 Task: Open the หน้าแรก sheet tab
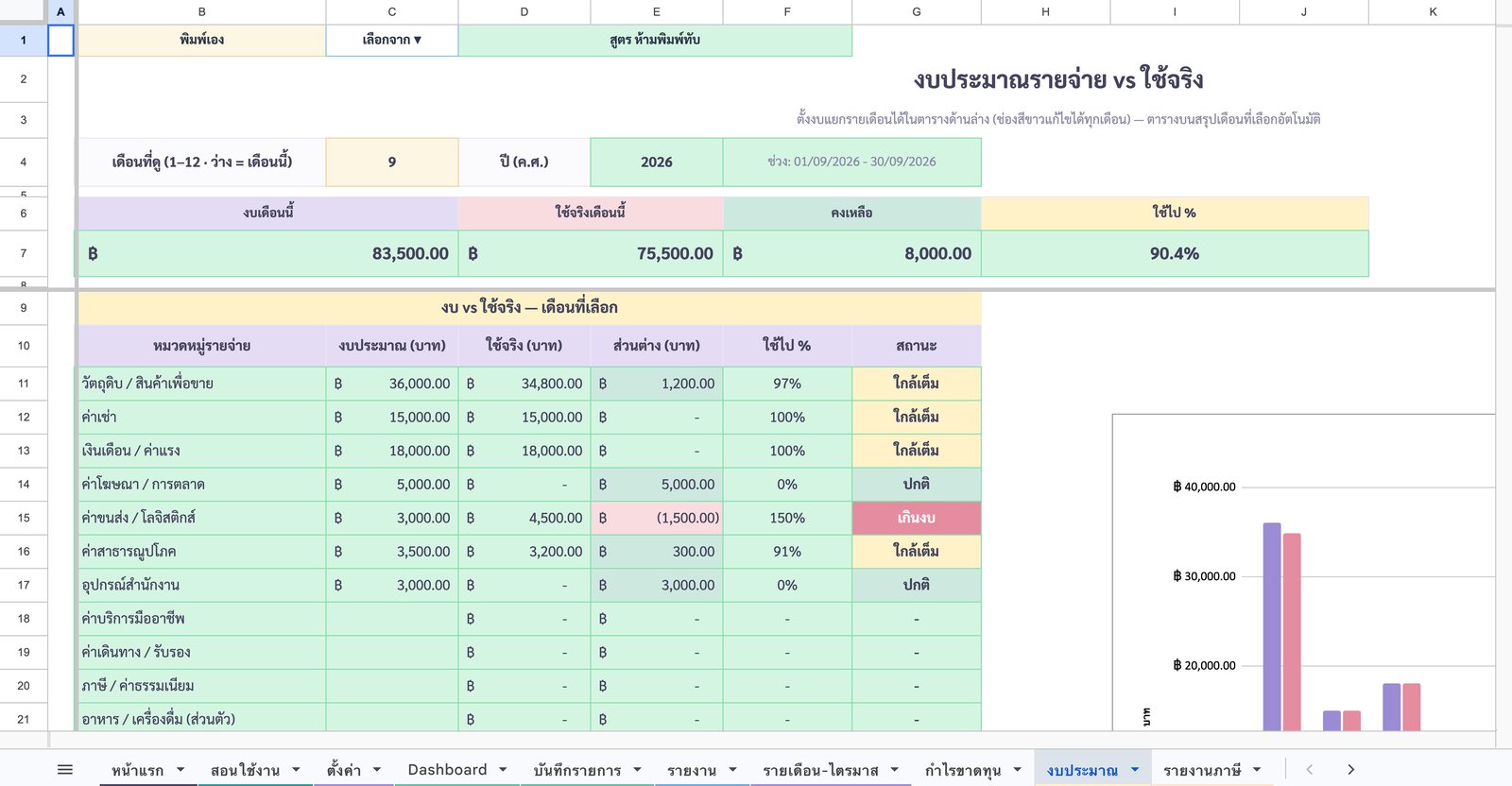137,770
